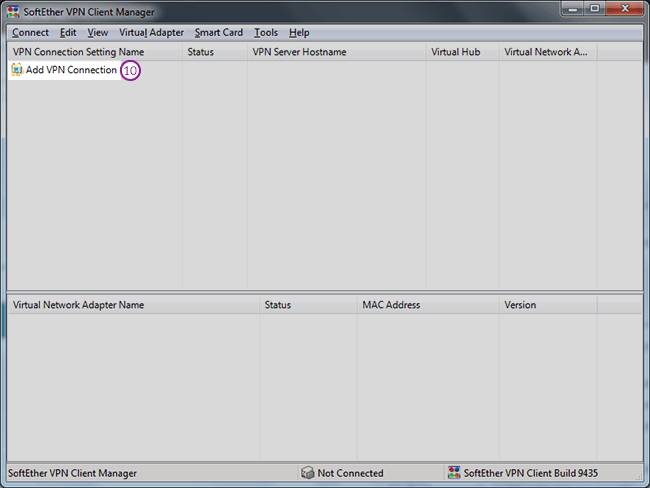Click SoftEther VPN Client Manager status bar text
Screen dimensions: 650x488
73,473
